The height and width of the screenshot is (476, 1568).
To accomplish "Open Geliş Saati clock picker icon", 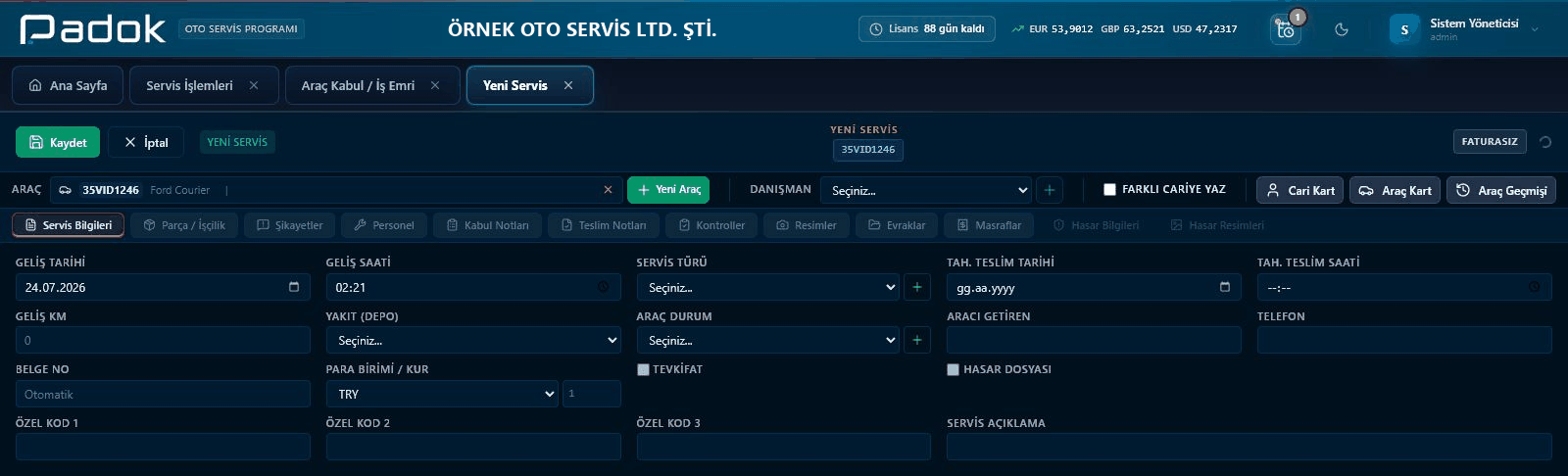I will click(x=604, y=287).
